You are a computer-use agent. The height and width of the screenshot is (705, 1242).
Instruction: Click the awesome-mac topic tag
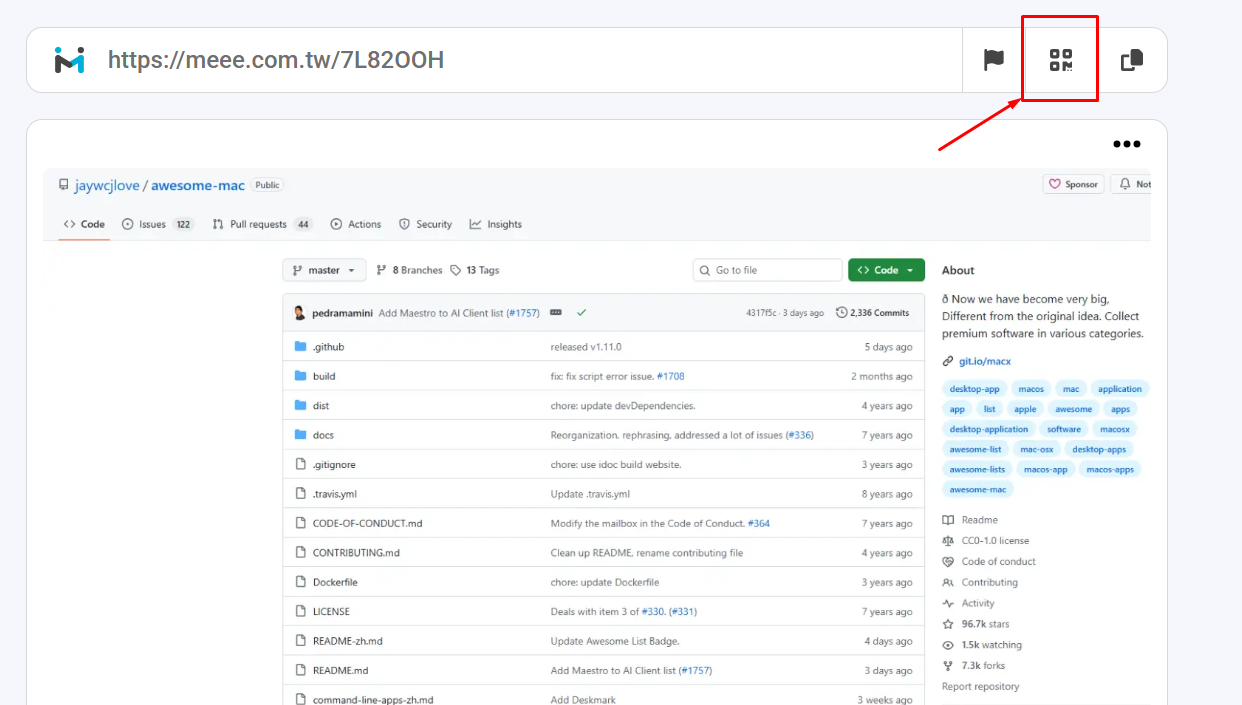978,489
